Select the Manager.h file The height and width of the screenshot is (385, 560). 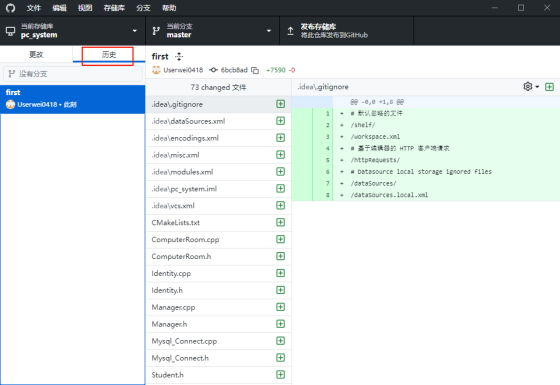[218, 324]
